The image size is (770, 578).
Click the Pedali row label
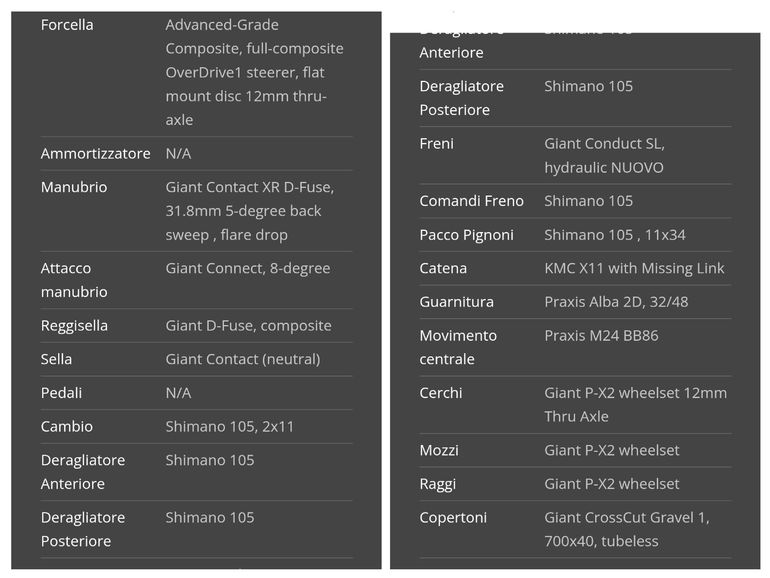pos(61,393)
